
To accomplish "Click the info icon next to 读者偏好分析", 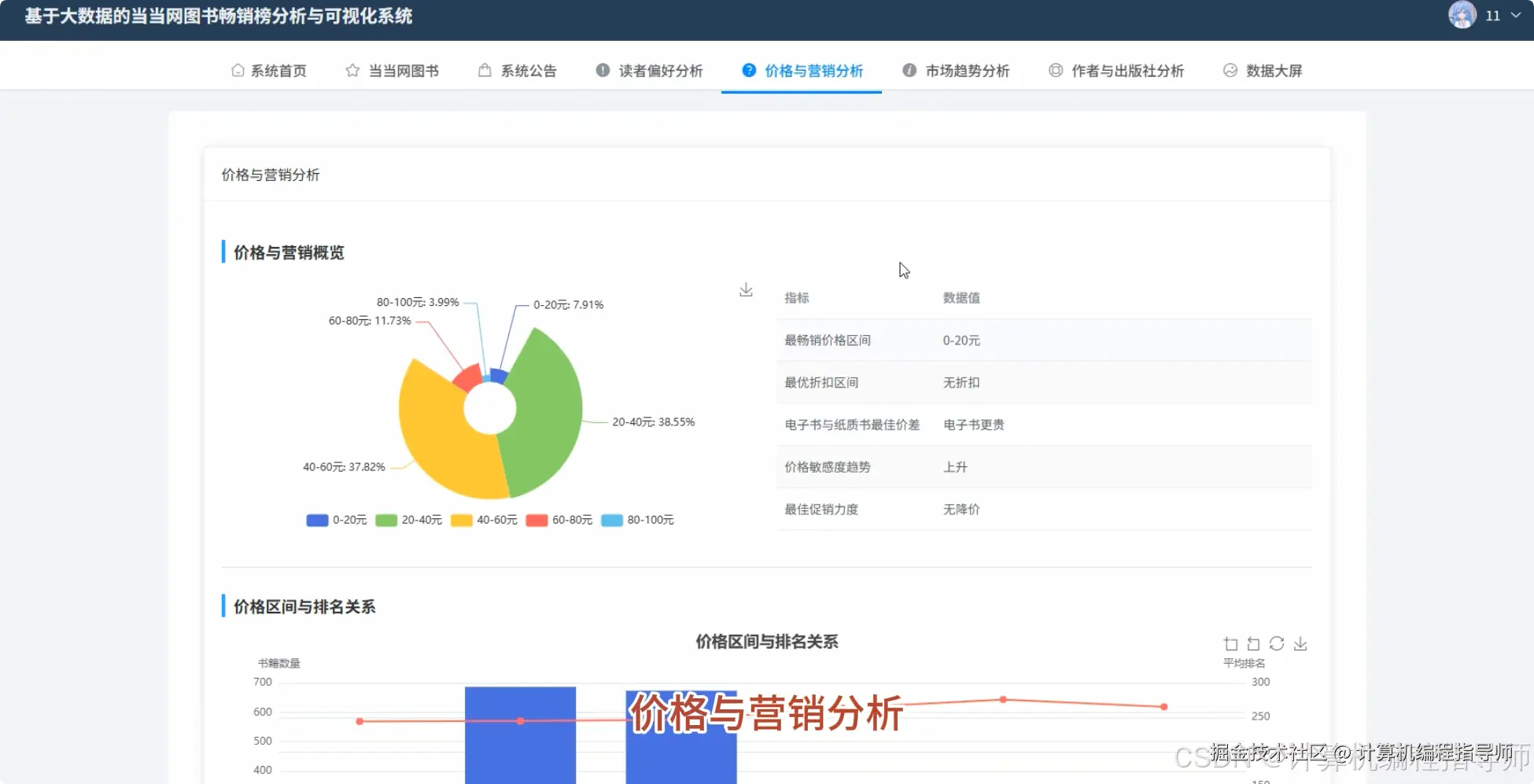I will tap(601, 70).
